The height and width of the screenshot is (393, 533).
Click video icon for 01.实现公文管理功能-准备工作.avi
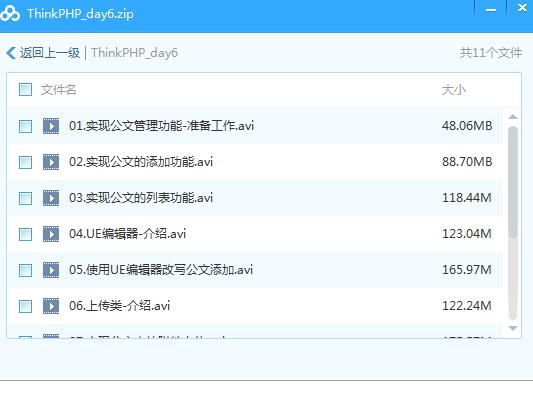pyautogui.click(x=51, y=126)
